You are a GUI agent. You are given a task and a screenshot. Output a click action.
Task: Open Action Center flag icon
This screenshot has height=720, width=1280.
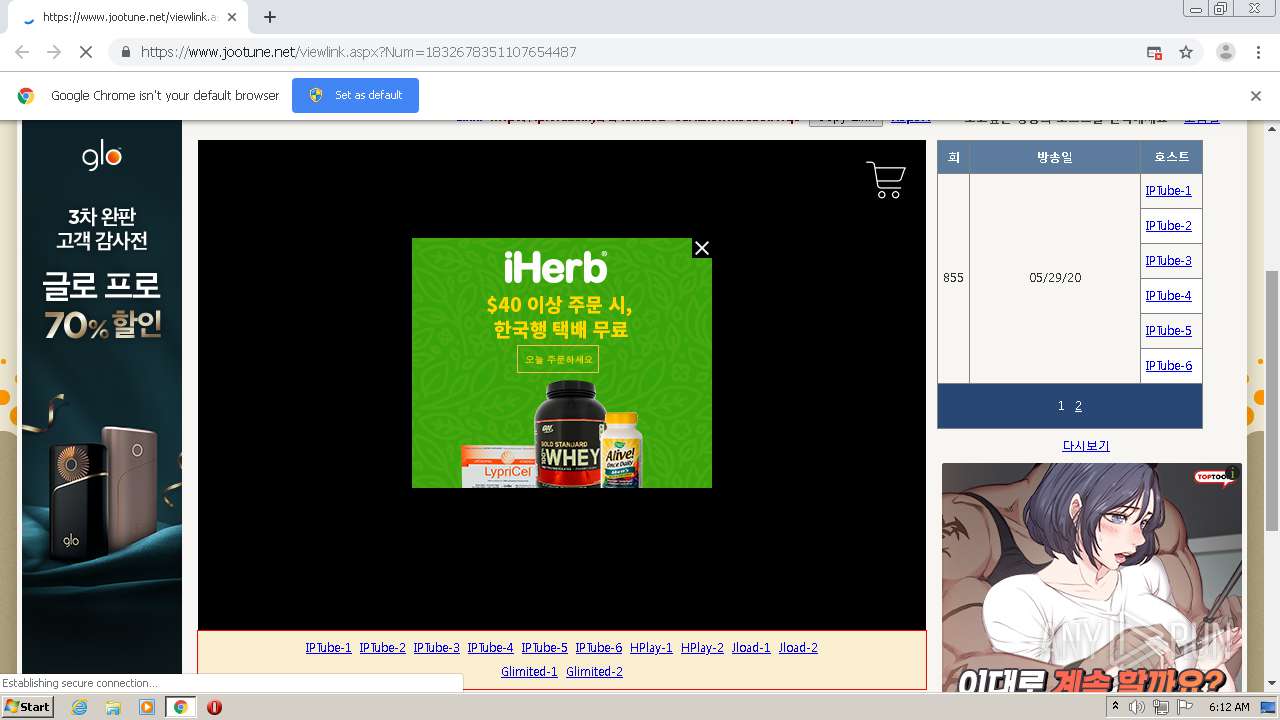coord(1184,707)
